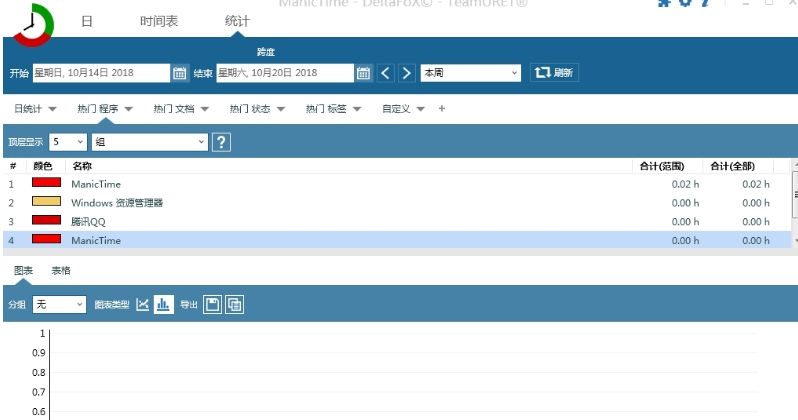Open the 热门 文档 sub-tab
Screen dimensions: 798x420
tap(174, 108)
